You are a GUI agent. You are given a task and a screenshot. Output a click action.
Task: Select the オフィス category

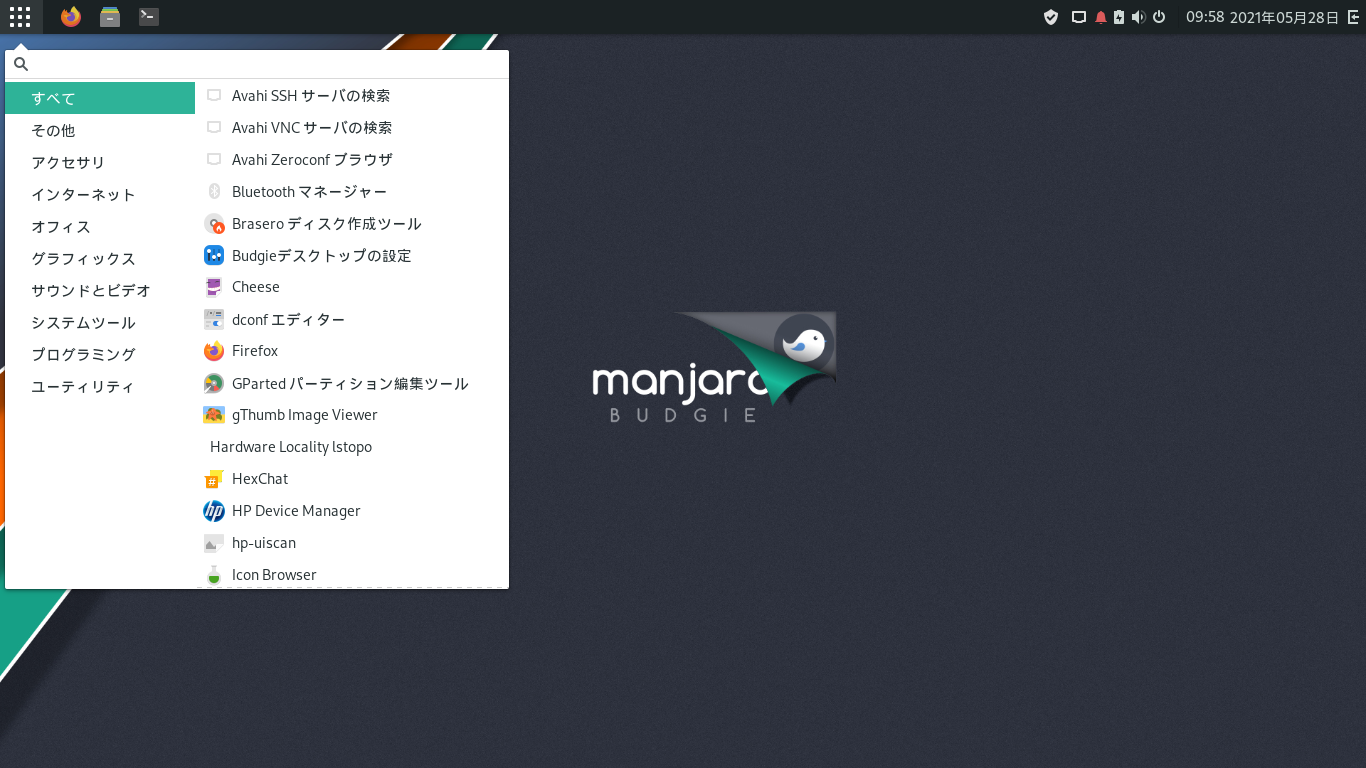coord(100,226)
